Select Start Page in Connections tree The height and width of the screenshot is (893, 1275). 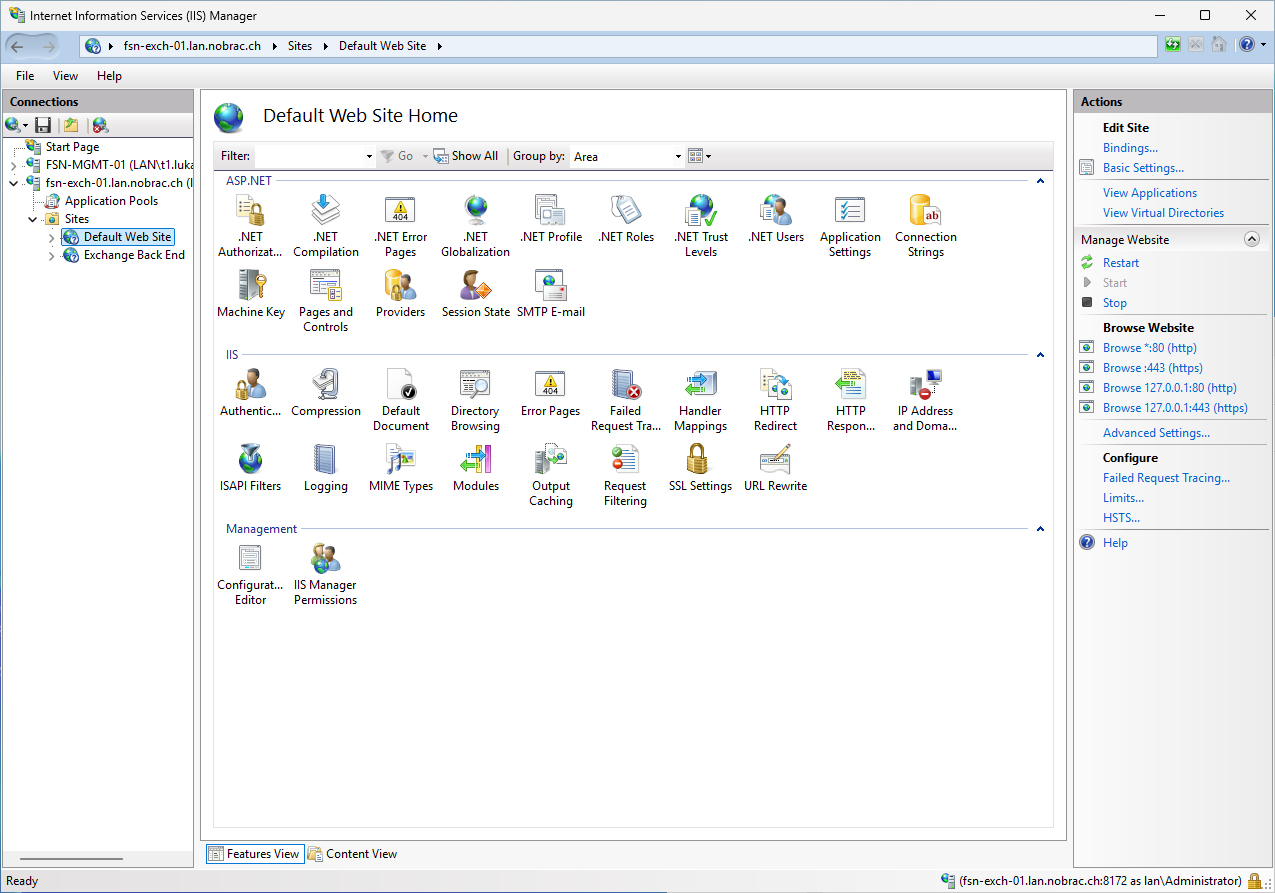point(72,147)
